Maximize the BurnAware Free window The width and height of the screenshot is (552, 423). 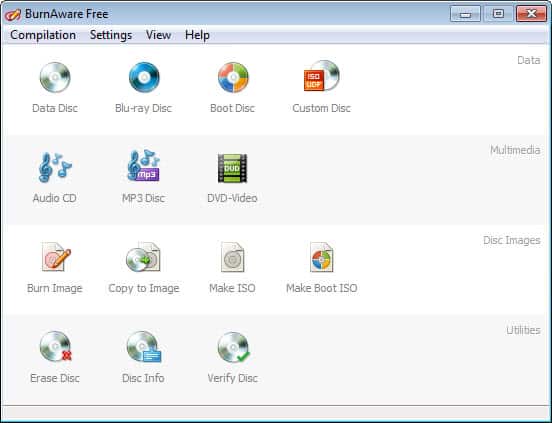[498, 14]
